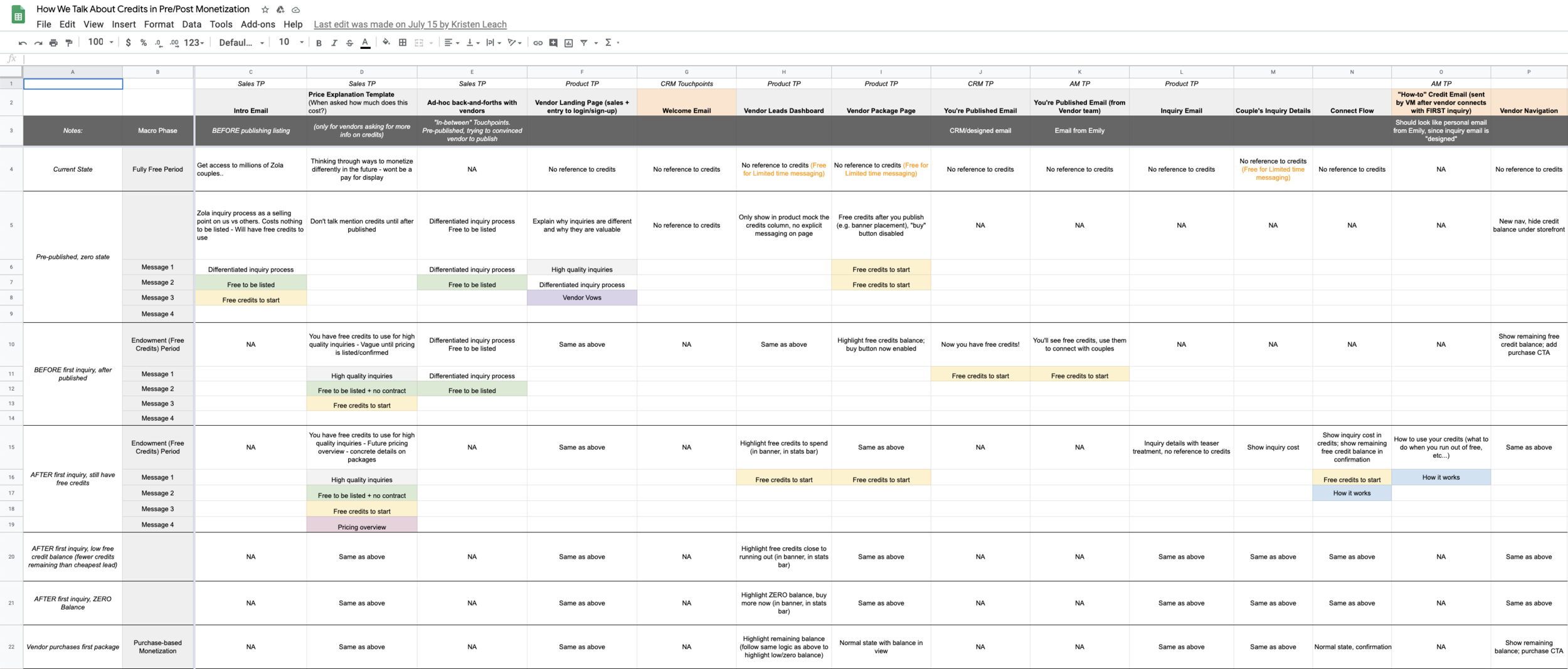Click the last edit history link
The height and width of the screenshot is (669, 1568).
(x=410, y=24)
